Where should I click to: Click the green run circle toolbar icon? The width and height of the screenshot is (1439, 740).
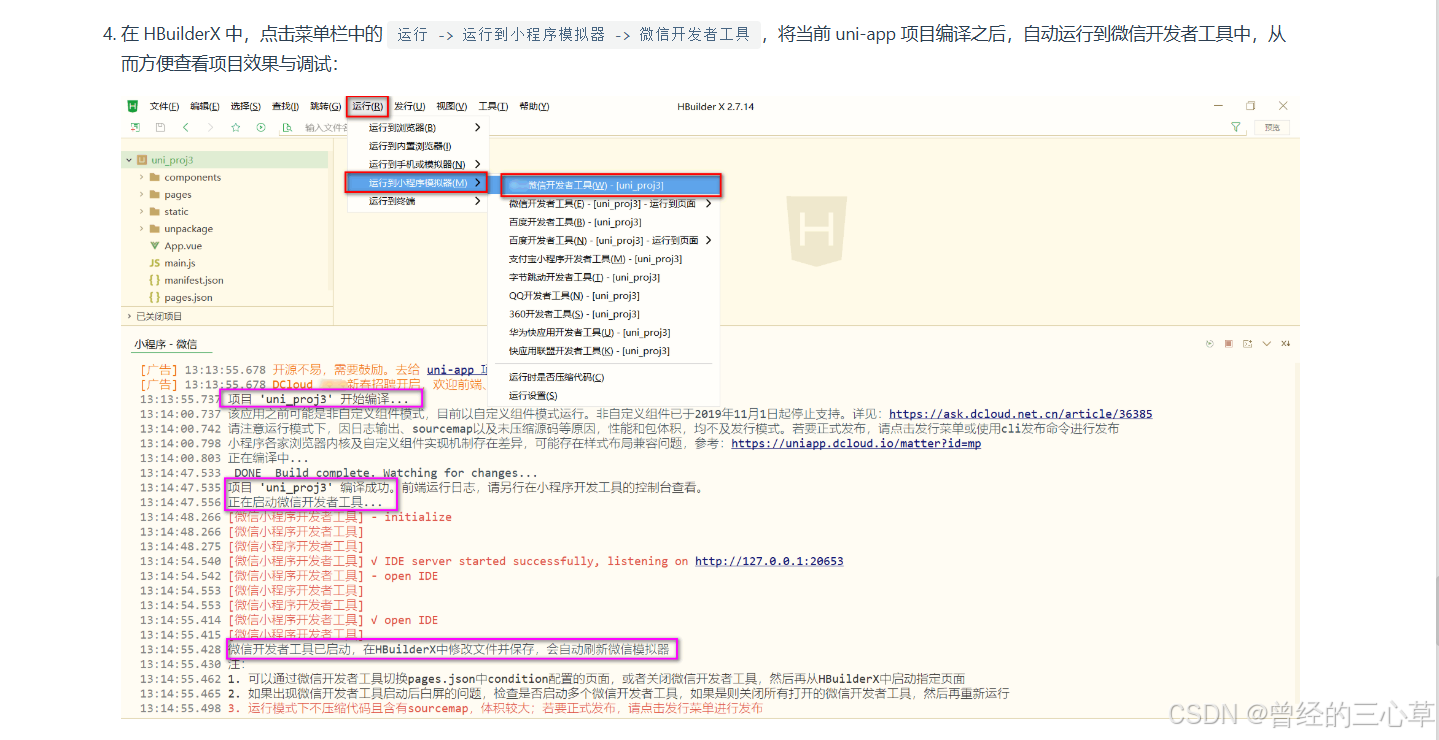[x=261, y=127]
